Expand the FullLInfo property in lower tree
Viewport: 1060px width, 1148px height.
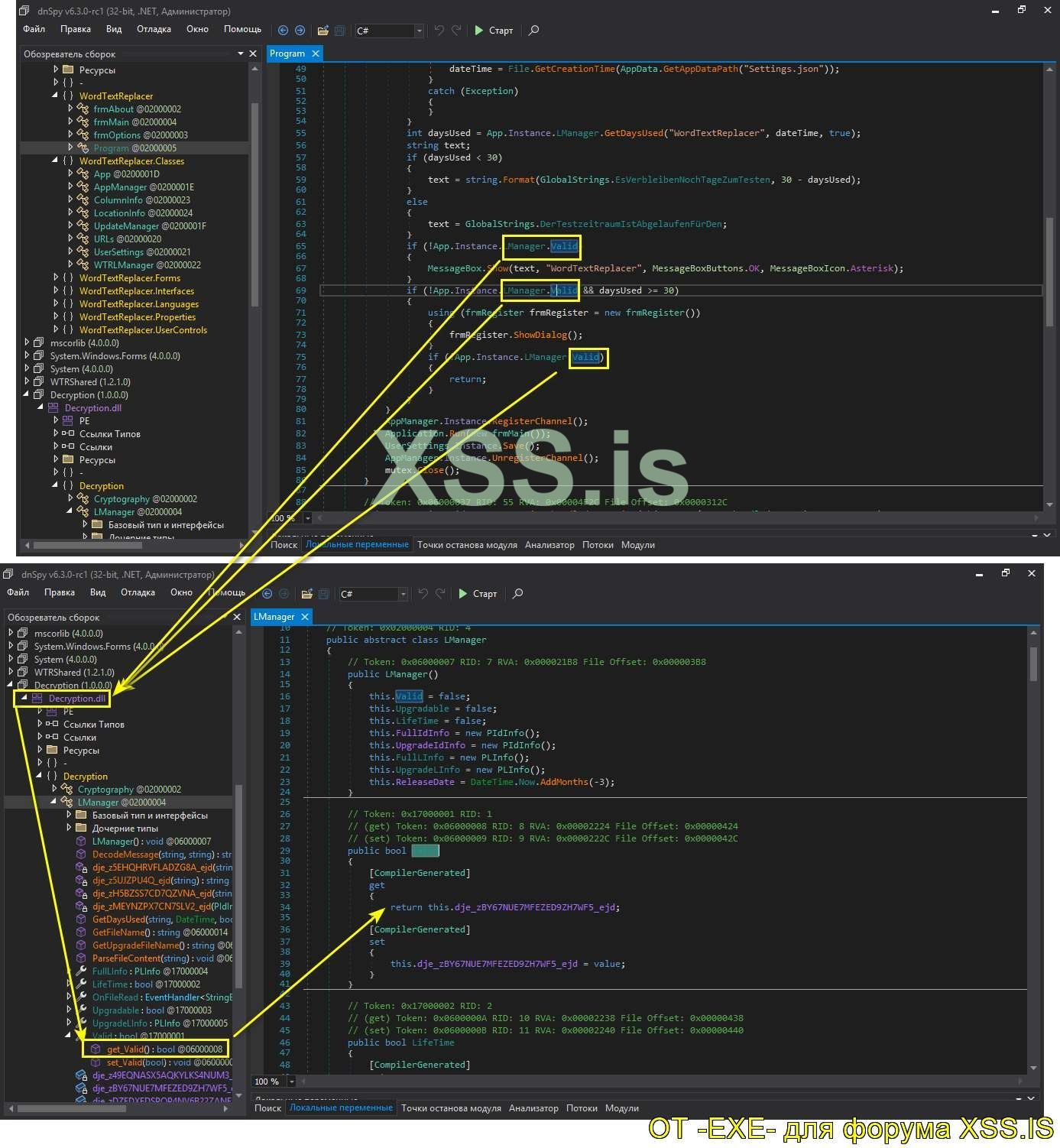click(69, 971)
